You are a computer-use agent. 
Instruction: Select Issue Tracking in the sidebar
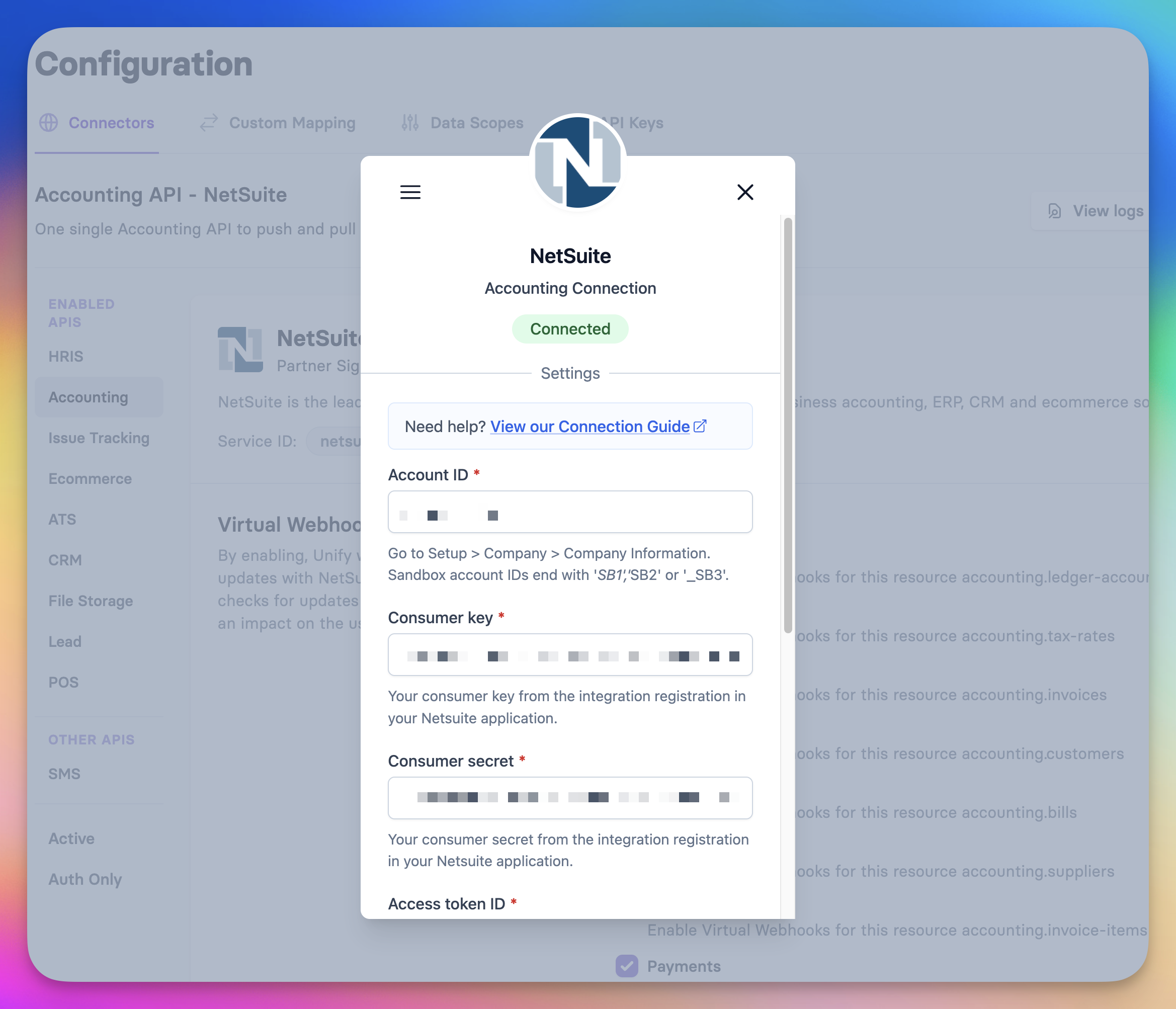coord(99,438)
